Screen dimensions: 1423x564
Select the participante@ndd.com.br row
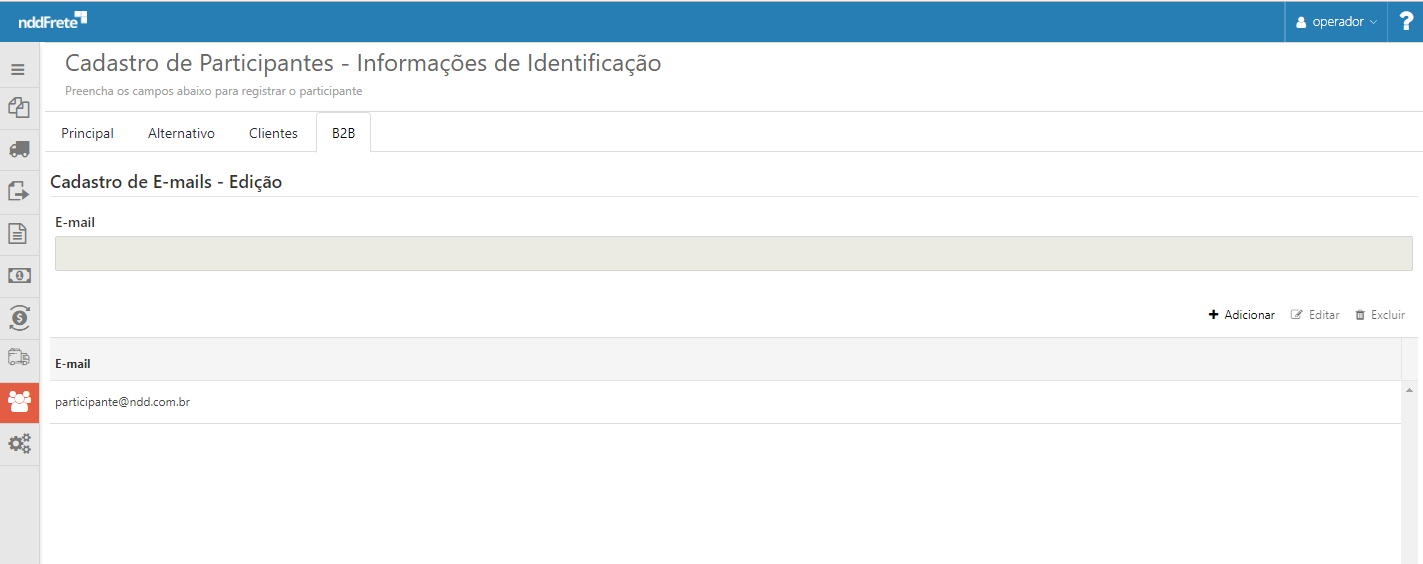(x=123, y=402)
